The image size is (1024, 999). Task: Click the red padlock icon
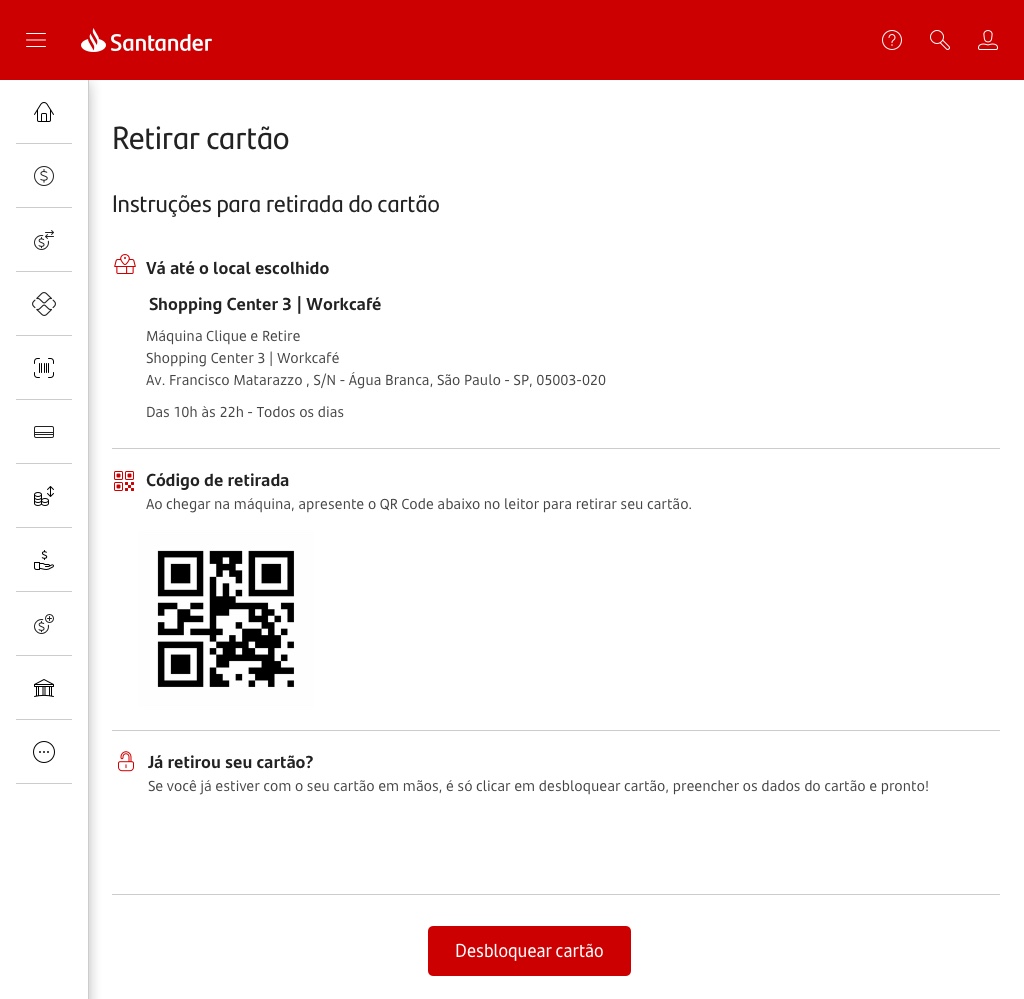[x=125, y=761]
